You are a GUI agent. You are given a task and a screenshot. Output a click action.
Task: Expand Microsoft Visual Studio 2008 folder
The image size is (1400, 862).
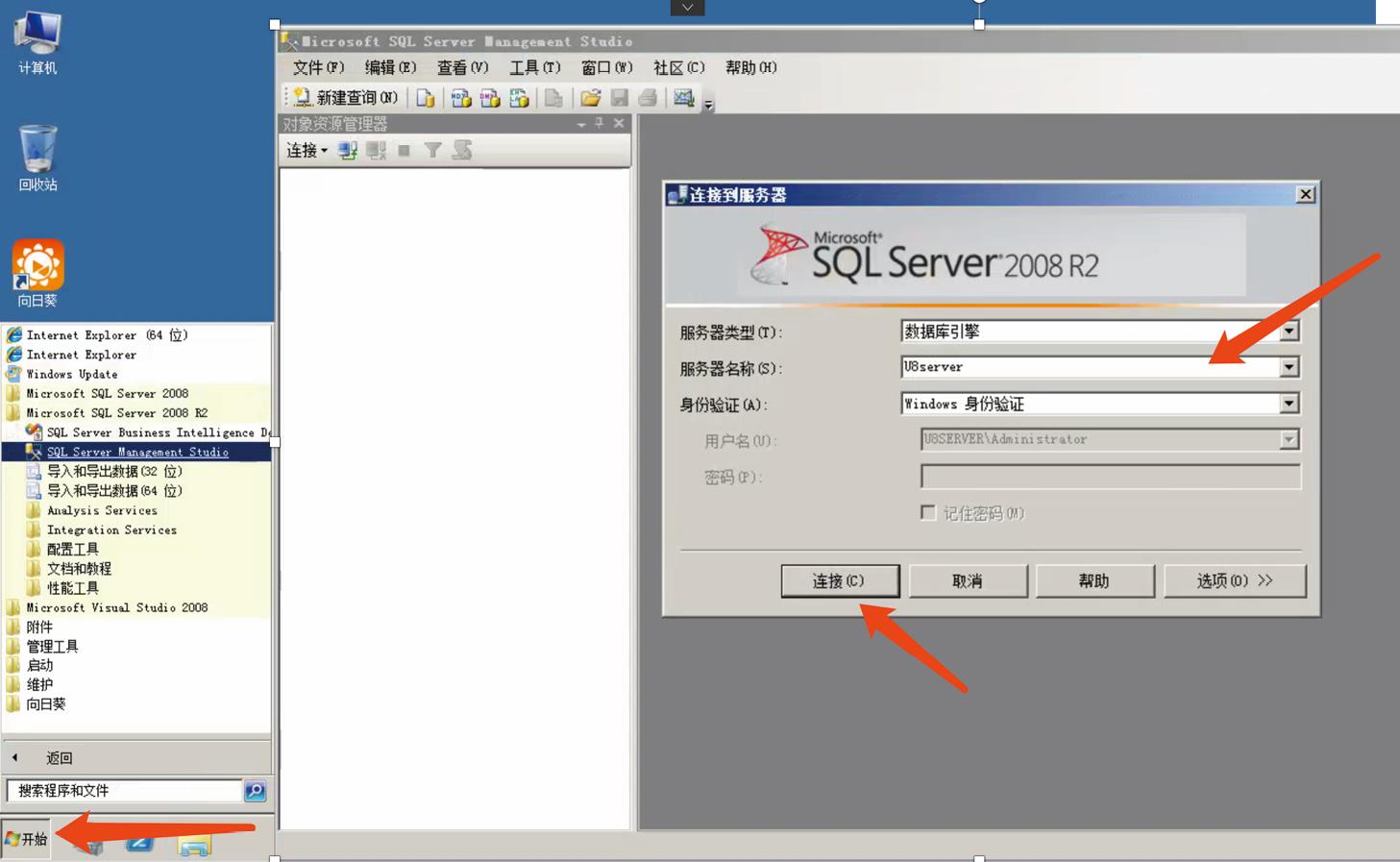[x=115, y=607]
